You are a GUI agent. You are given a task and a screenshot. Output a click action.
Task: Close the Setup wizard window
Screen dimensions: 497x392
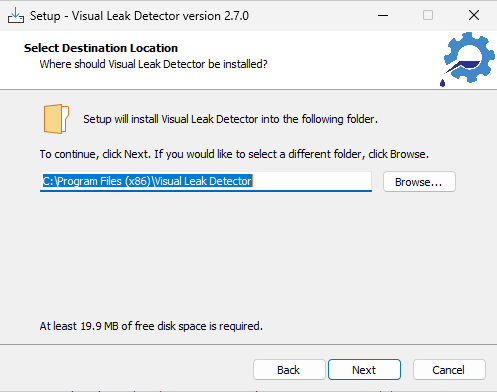[474, 15]
